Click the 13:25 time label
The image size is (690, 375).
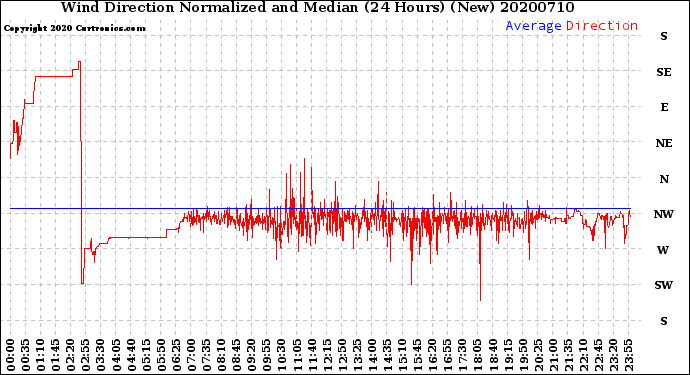click(x=357, y=355)
